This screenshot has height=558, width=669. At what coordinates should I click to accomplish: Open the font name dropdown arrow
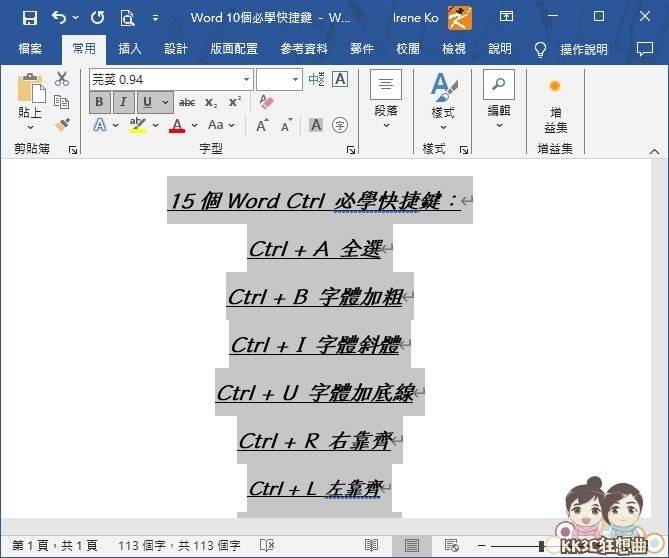pyautogui.click(x=246, y=79)
